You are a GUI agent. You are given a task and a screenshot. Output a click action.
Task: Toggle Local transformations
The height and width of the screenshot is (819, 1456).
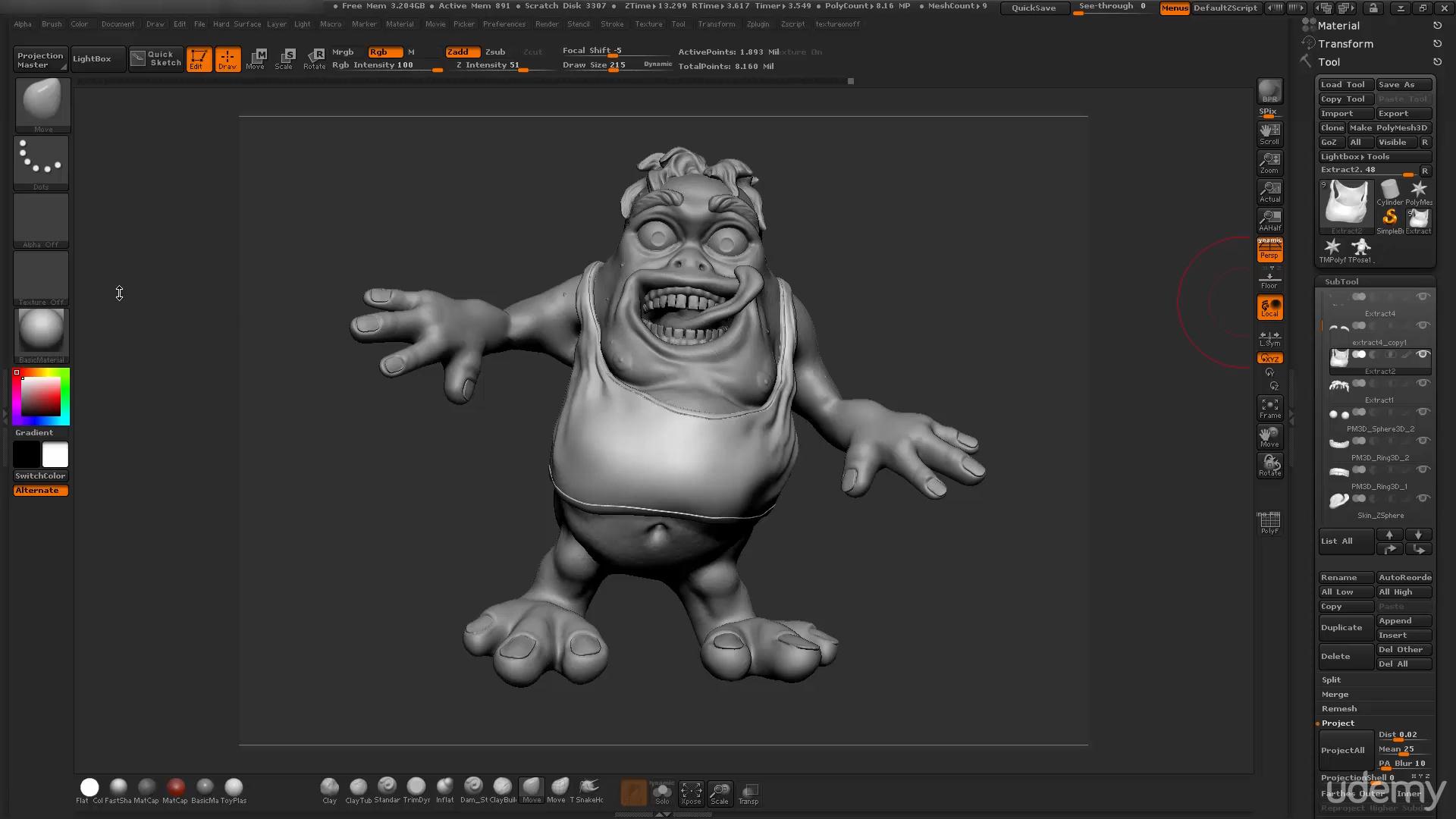tap(1269, 307)
